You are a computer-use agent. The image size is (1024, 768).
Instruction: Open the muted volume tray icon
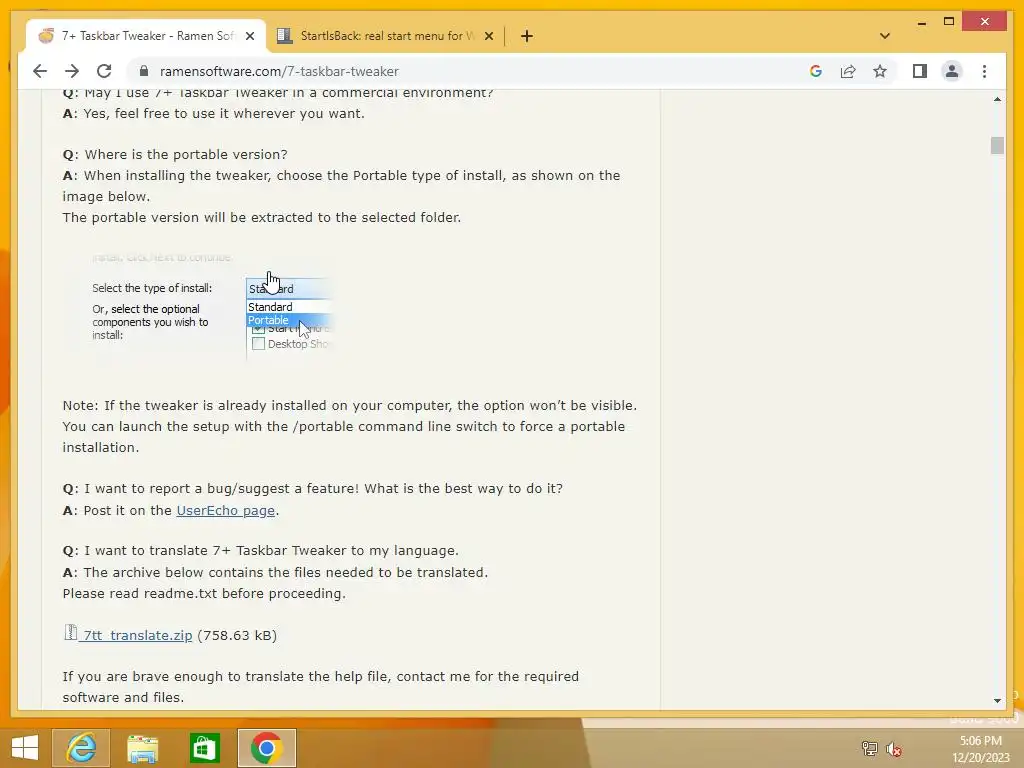[894, 749]
